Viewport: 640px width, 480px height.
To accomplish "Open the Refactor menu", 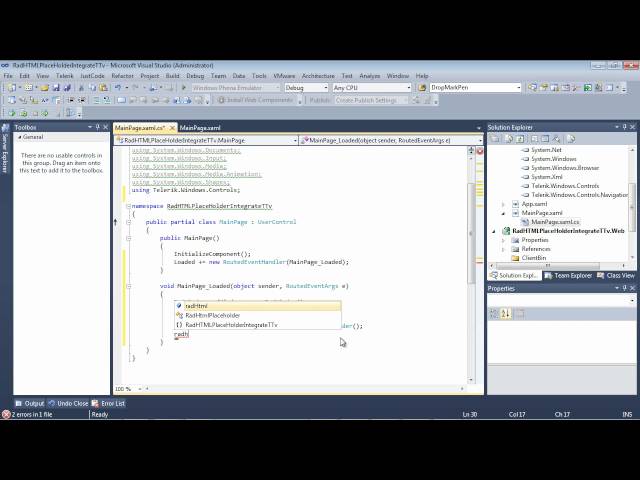I will [122, 76].
